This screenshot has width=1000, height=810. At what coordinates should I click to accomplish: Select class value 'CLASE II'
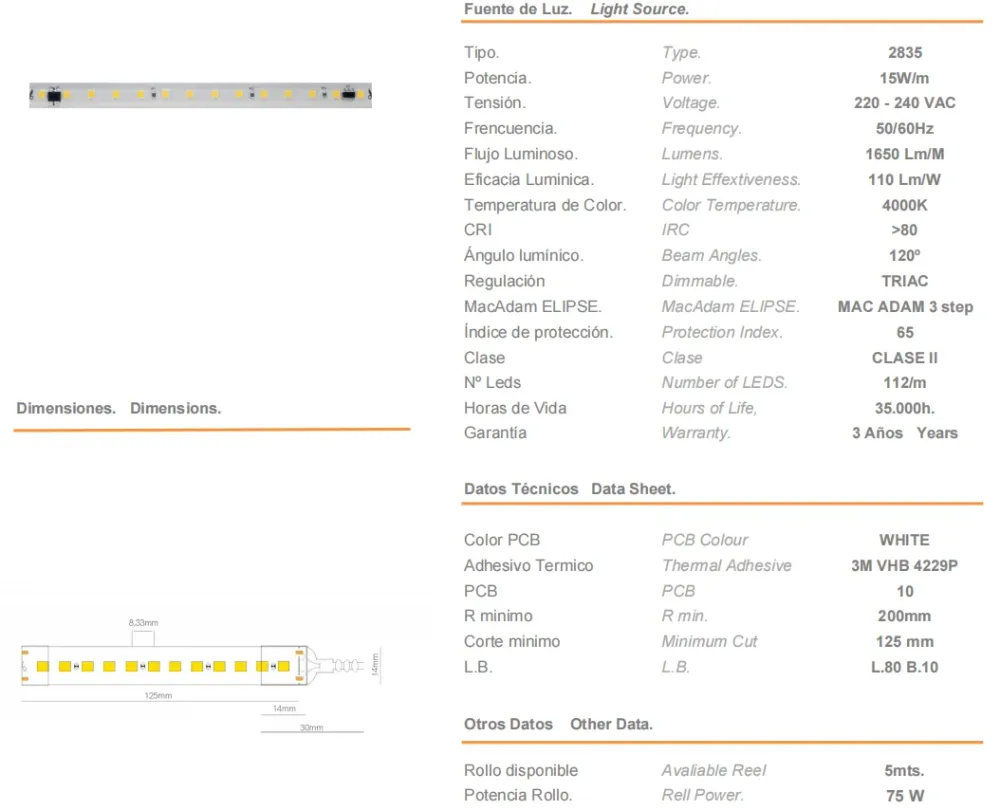click(x=904, y=357)
